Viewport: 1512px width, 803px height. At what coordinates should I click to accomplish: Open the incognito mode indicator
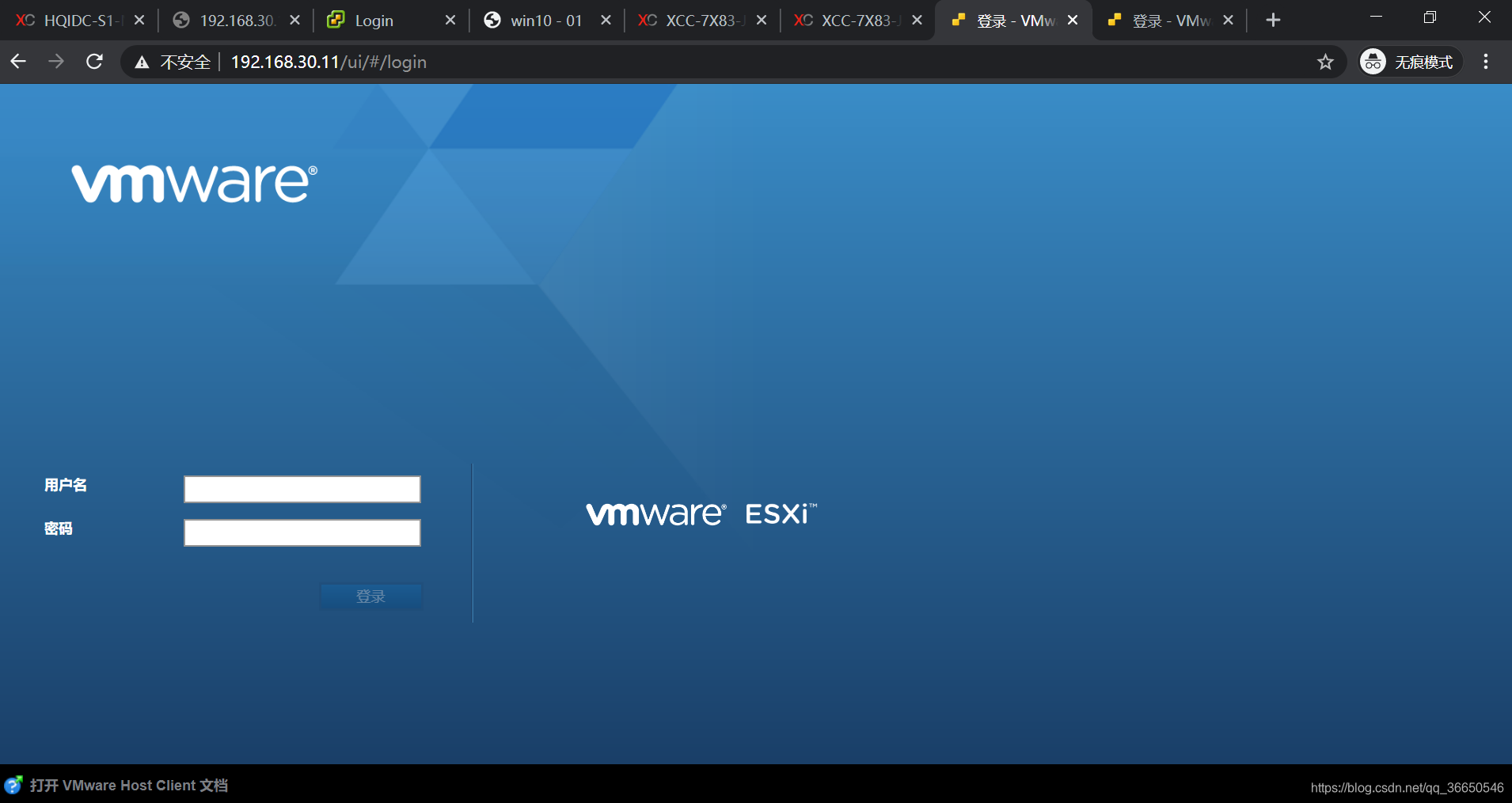click(x=1411, y=62)
